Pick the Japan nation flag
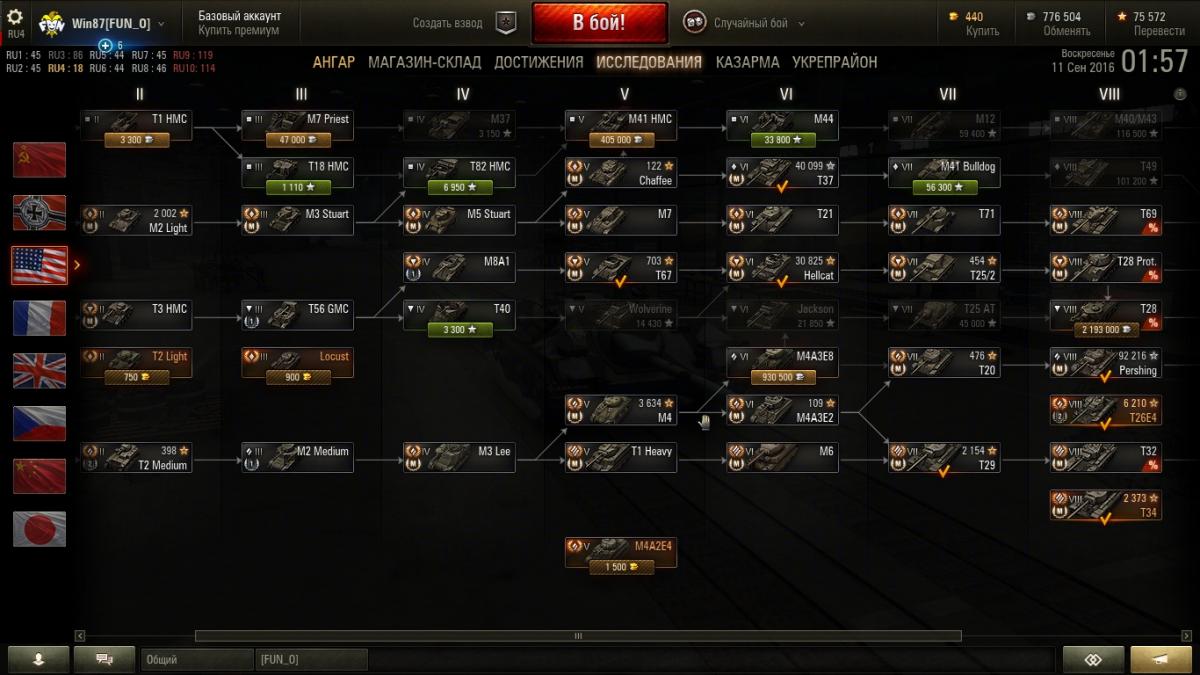1200x675 pixels. [x=39, y=529]
